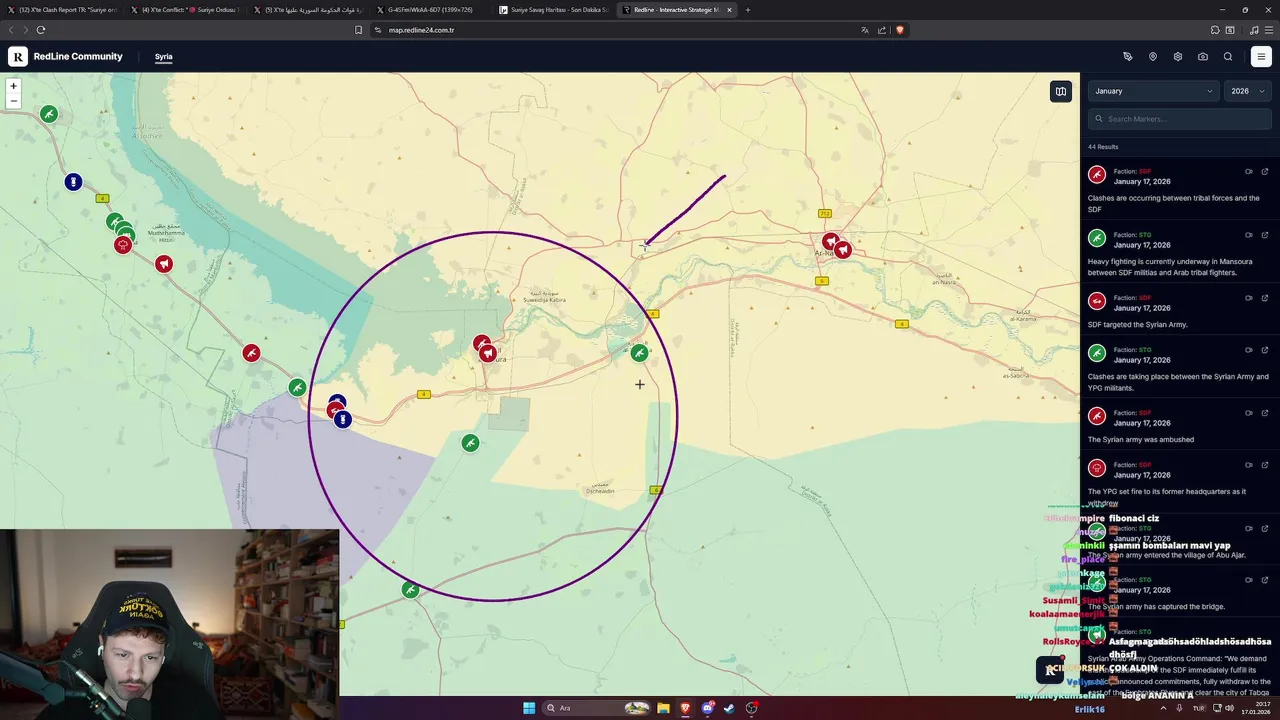The height and width of the screenshot is (720, 1280).
Task: Open external link for 'YPG set fire' entry
Action: pos(1265,465)
